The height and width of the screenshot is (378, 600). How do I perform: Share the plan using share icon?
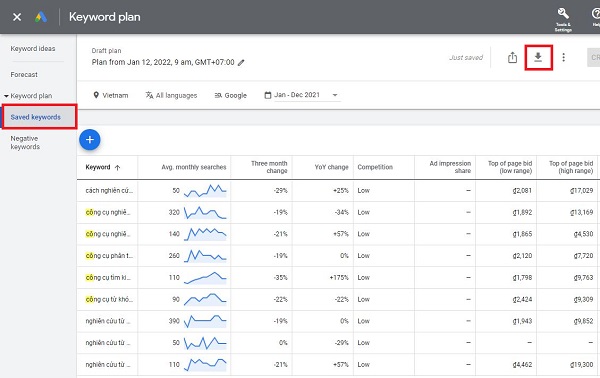tap(512, 57)
